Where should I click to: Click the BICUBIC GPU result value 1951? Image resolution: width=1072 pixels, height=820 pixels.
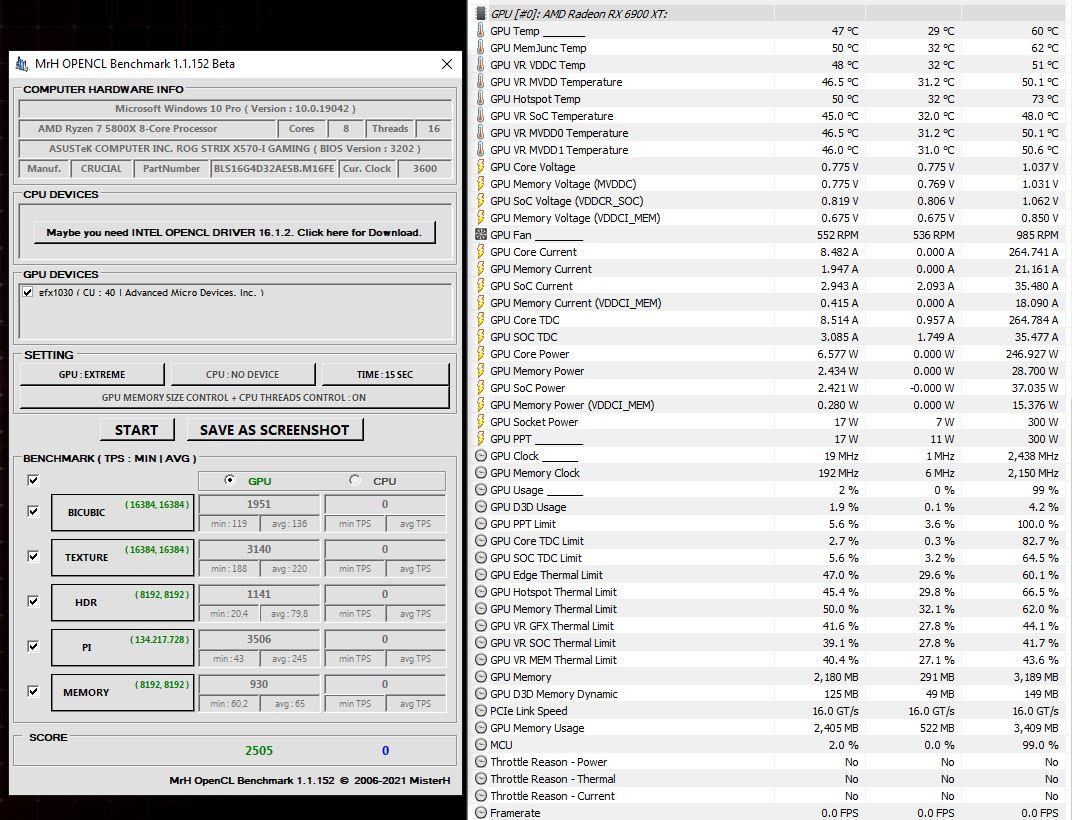259,504
